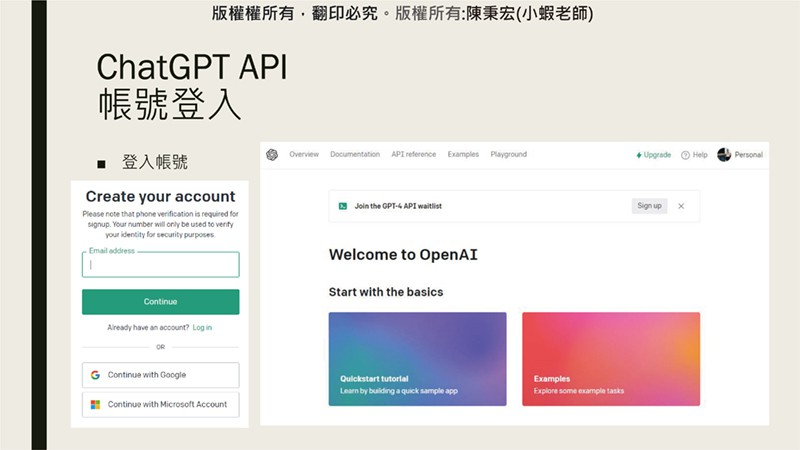Click the OpenAI logo in navigation bar
This screenshot has height=450, width=800.
pyautogui.click(x=271, y=154)
